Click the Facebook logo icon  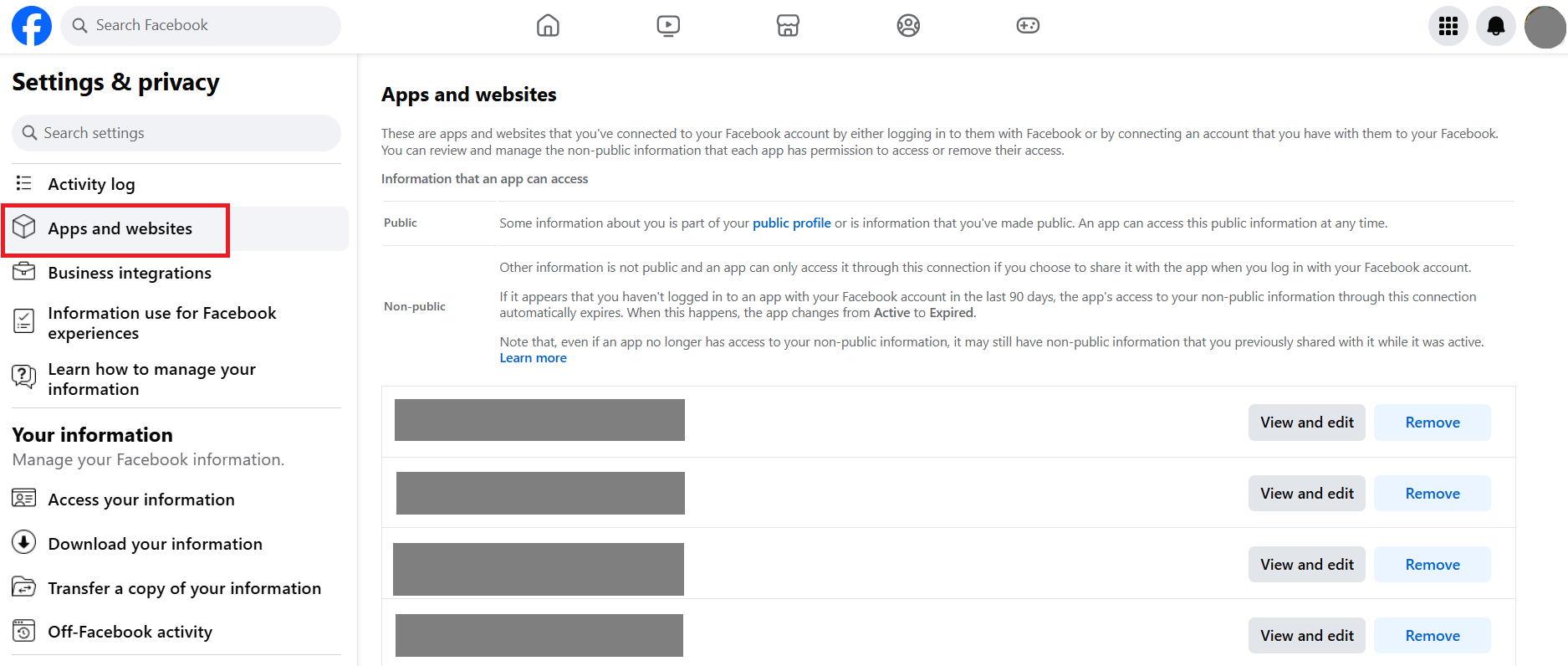pyautogui.click(x=32, y=26)
